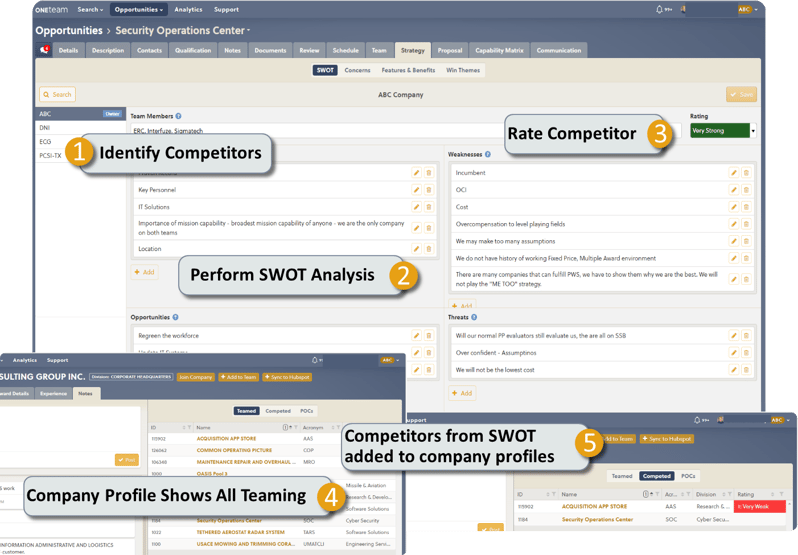Screen dimensions: 798x555
Task: Edit the OCI weakness entry
Action: click(x=734, y=190)
